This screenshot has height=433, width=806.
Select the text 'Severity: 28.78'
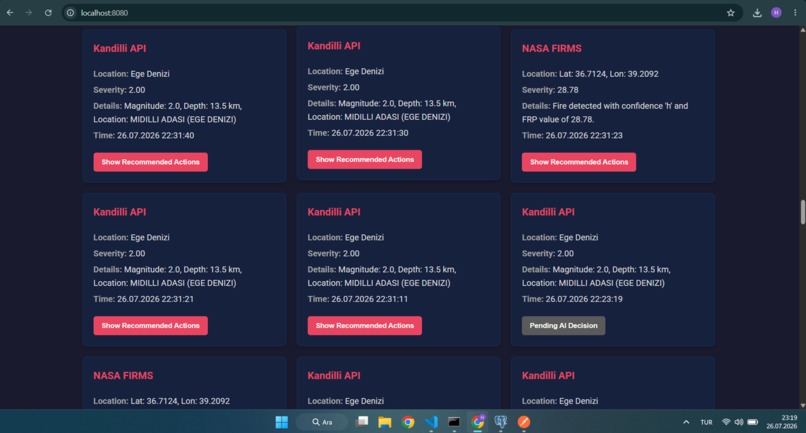[550, 90]
